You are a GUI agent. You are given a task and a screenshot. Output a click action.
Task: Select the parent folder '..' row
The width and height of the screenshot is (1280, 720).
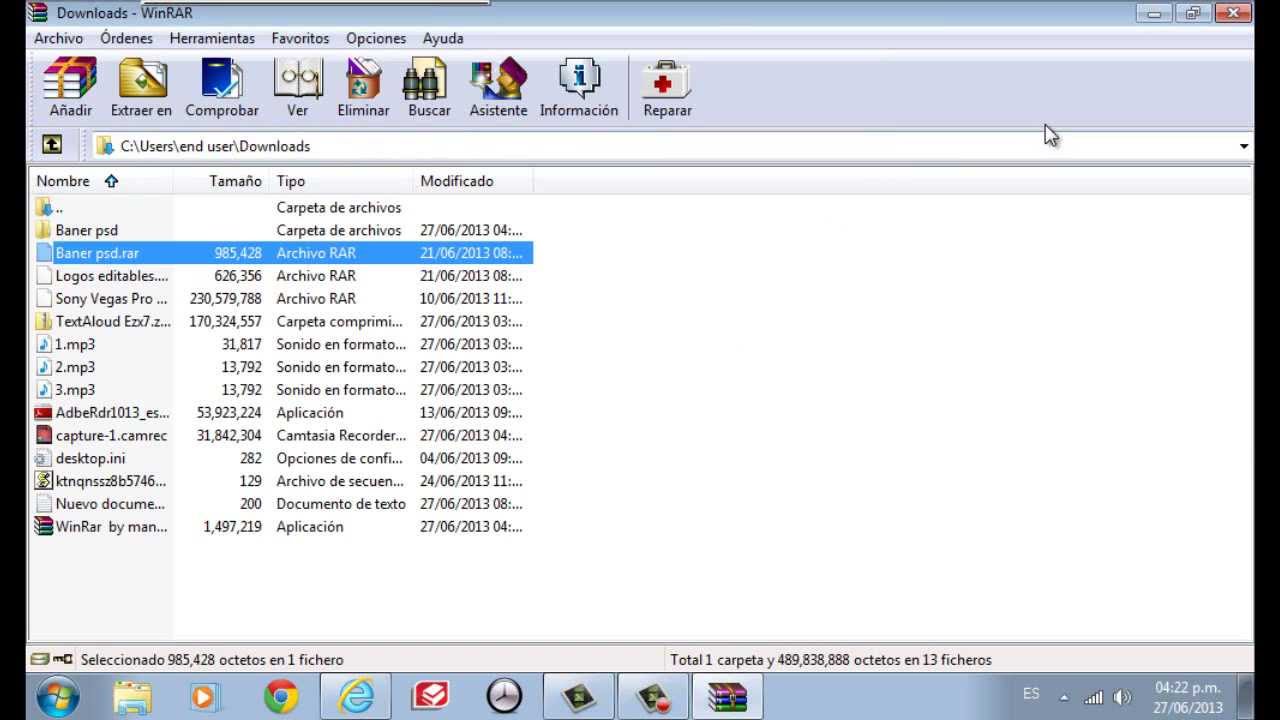click(x=280, y=207)
